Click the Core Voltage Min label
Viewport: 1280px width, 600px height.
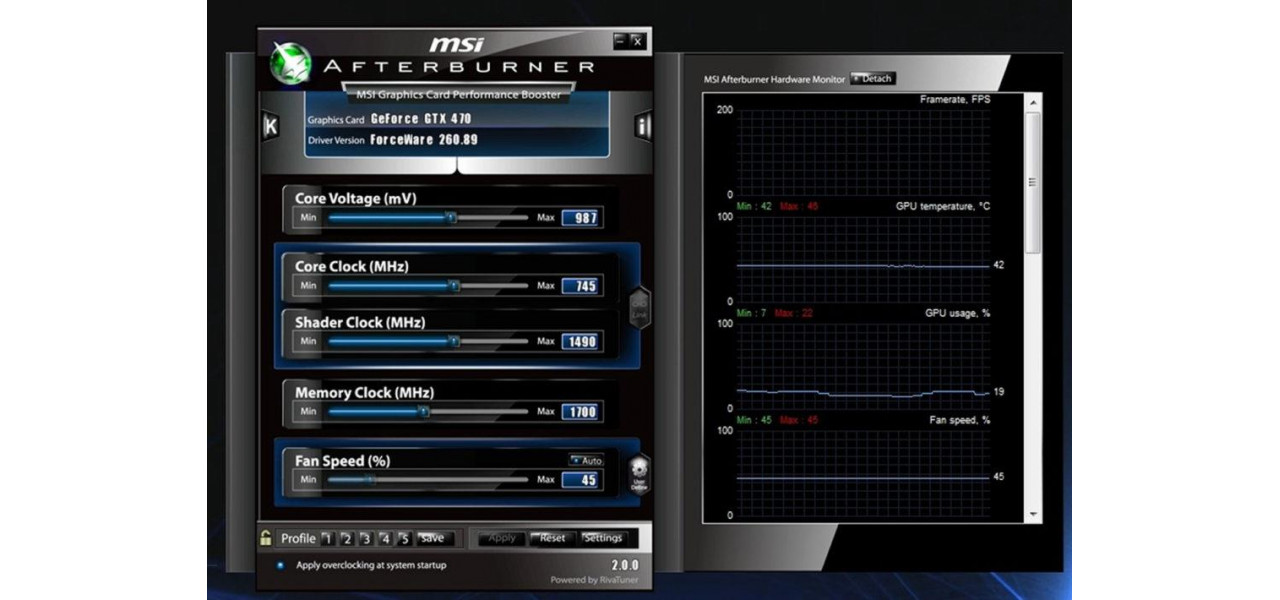(308, 217)
